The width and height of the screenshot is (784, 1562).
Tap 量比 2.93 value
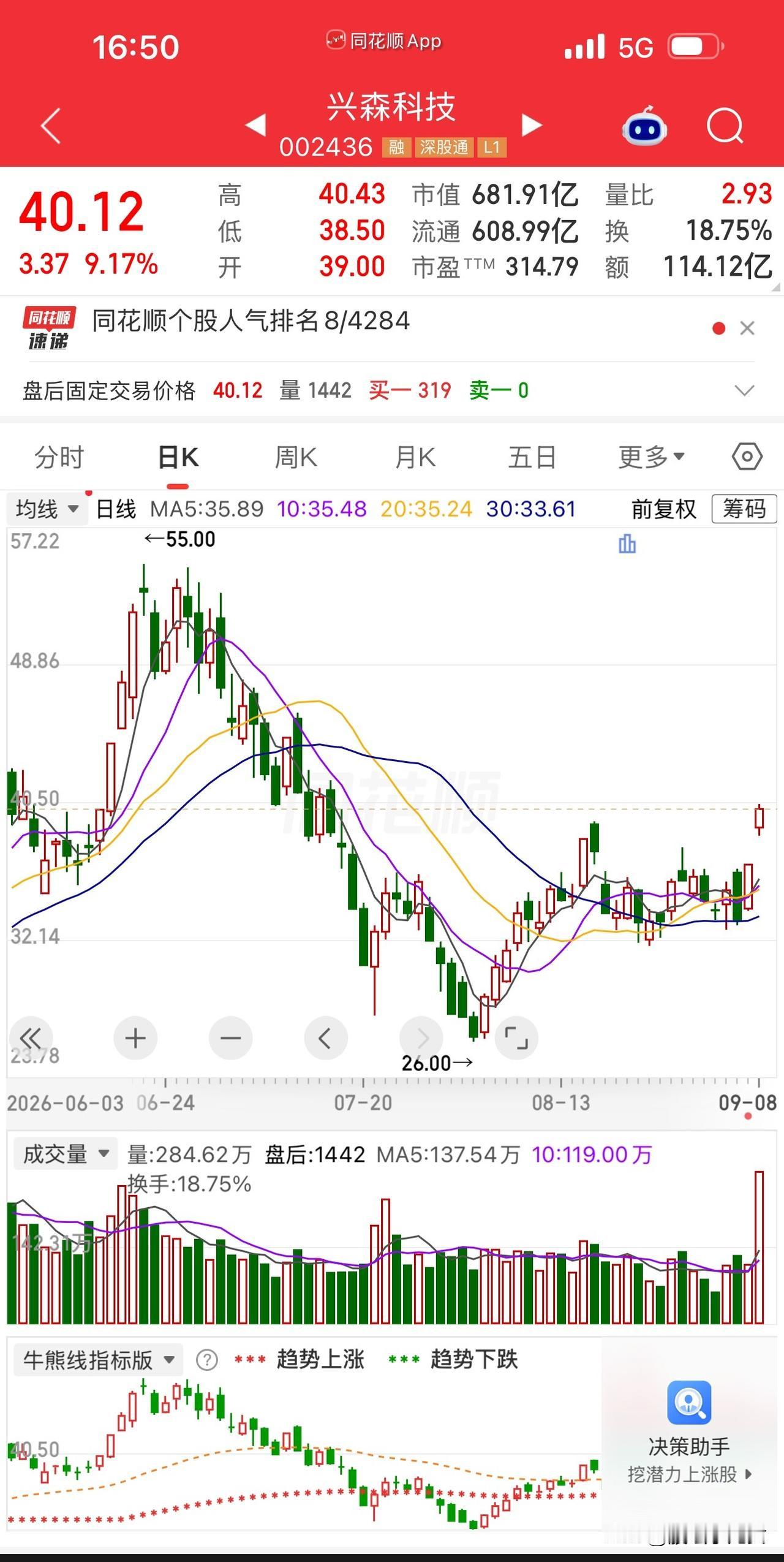tap(747, 194)
